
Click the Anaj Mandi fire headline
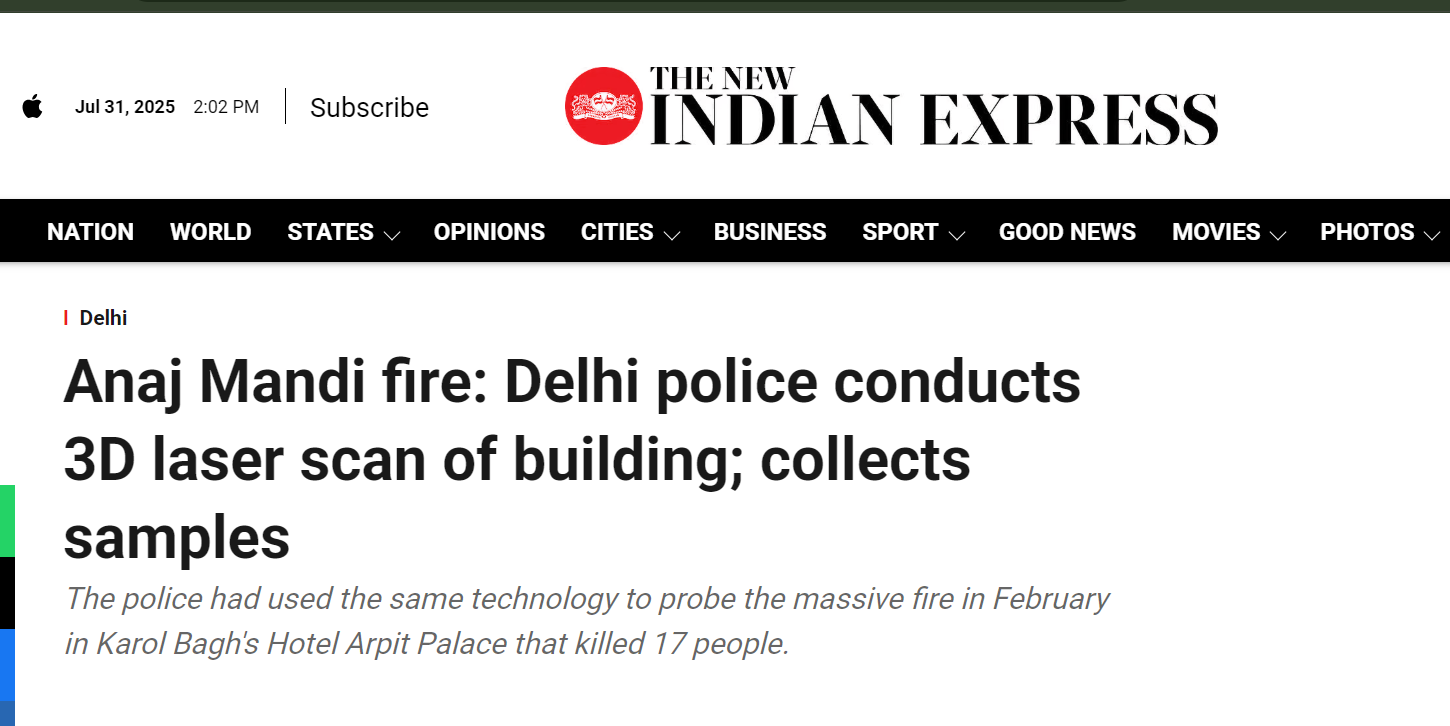point(572,459)
